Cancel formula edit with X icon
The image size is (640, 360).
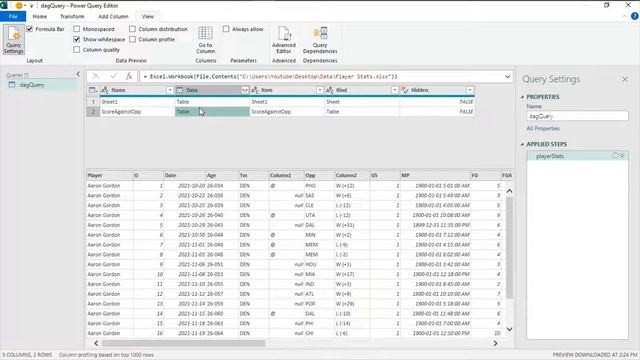(96, 76)
